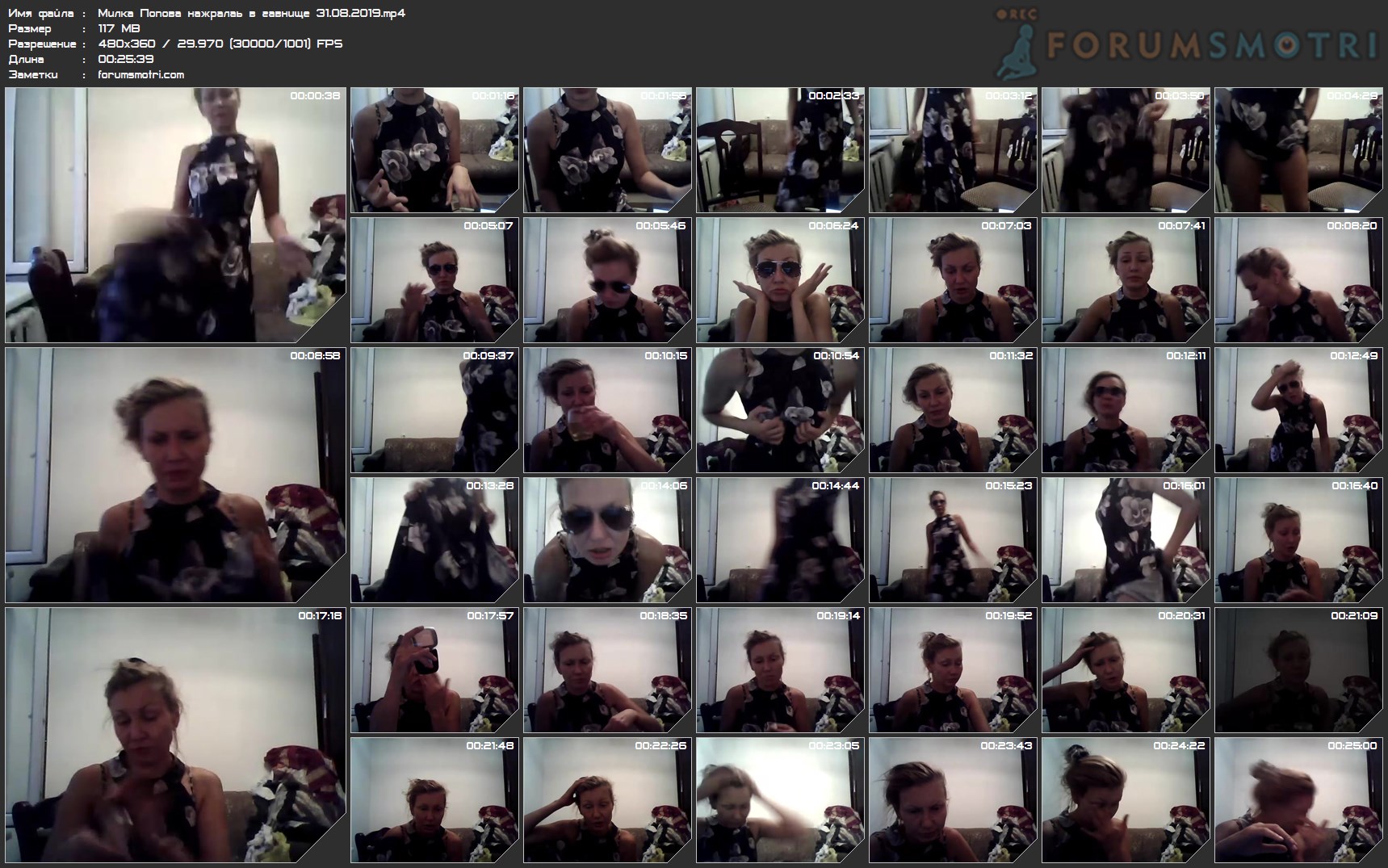Click the frame at 00:12:49
Image resolution: width=1388 pixels, height=868 pixels.
[1298, 410]
